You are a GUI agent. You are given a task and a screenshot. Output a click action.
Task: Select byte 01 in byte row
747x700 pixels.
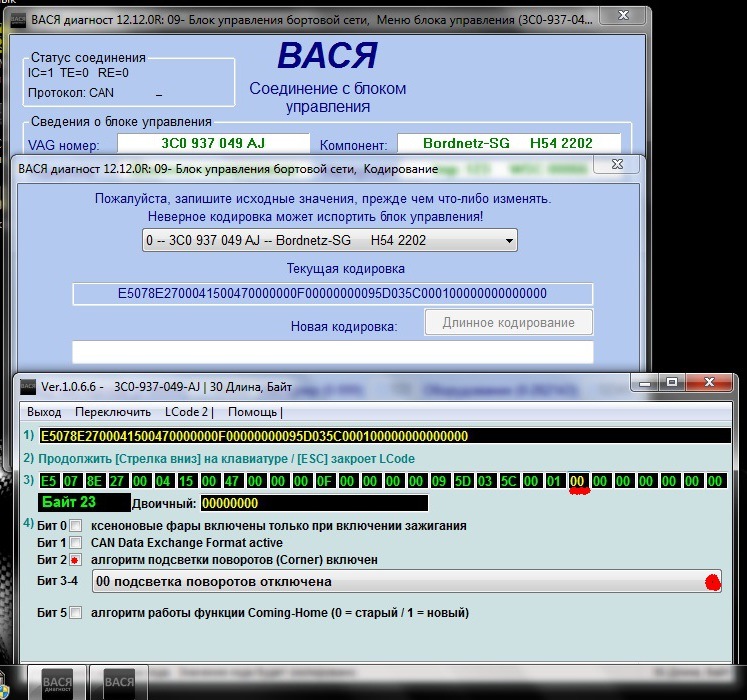pyautogui.click(x=554, y=481)
